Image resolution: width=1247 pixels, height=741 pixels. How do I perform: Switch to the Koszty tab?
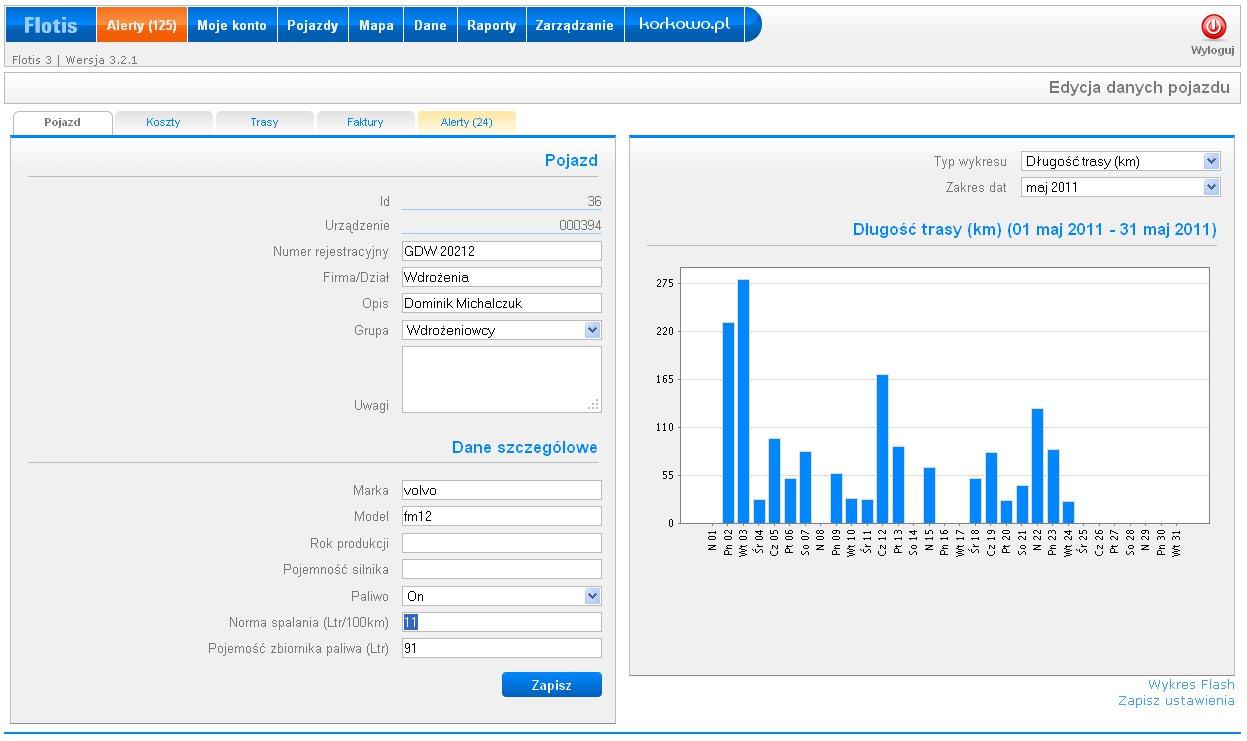pos(163,122)
